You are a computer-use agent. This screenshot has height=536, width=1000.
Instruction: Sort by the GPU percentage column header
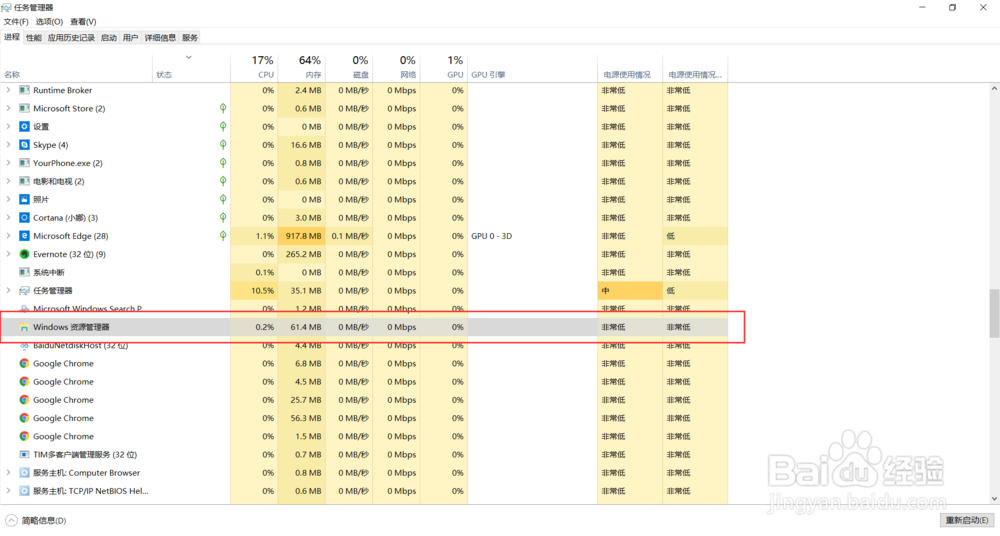[x=444, y=67]
